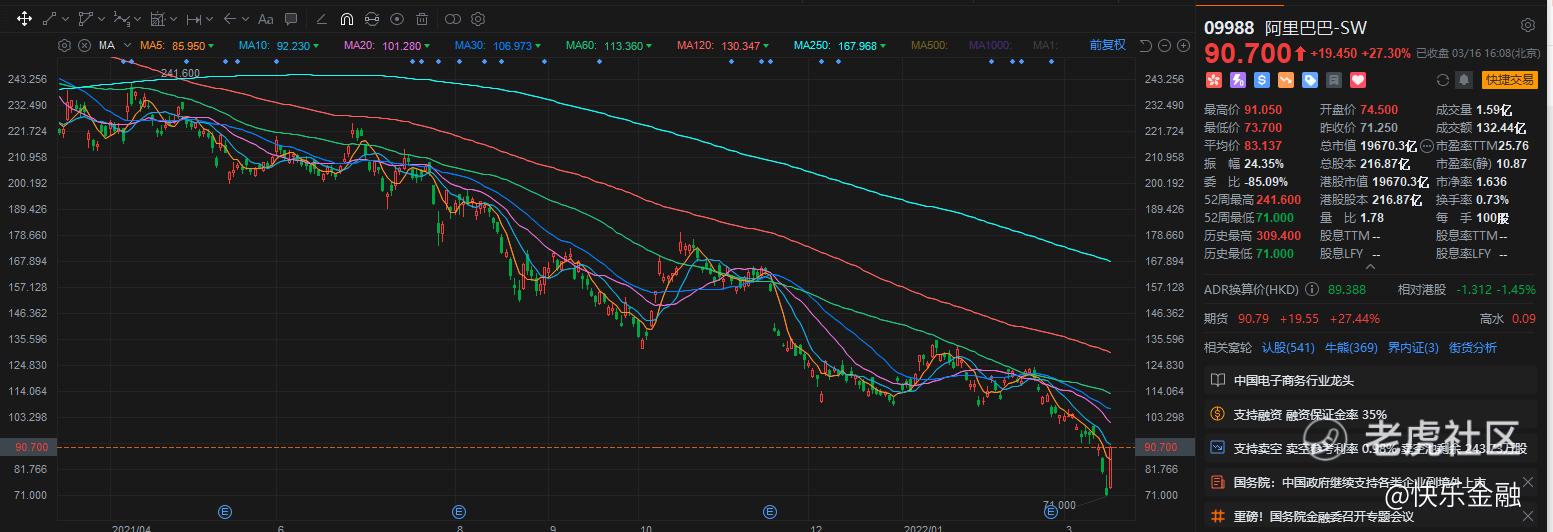The image size is (1553, 532).
Task: Collapse the quote details with up chevron
Action: click(x=1369, y=268)
